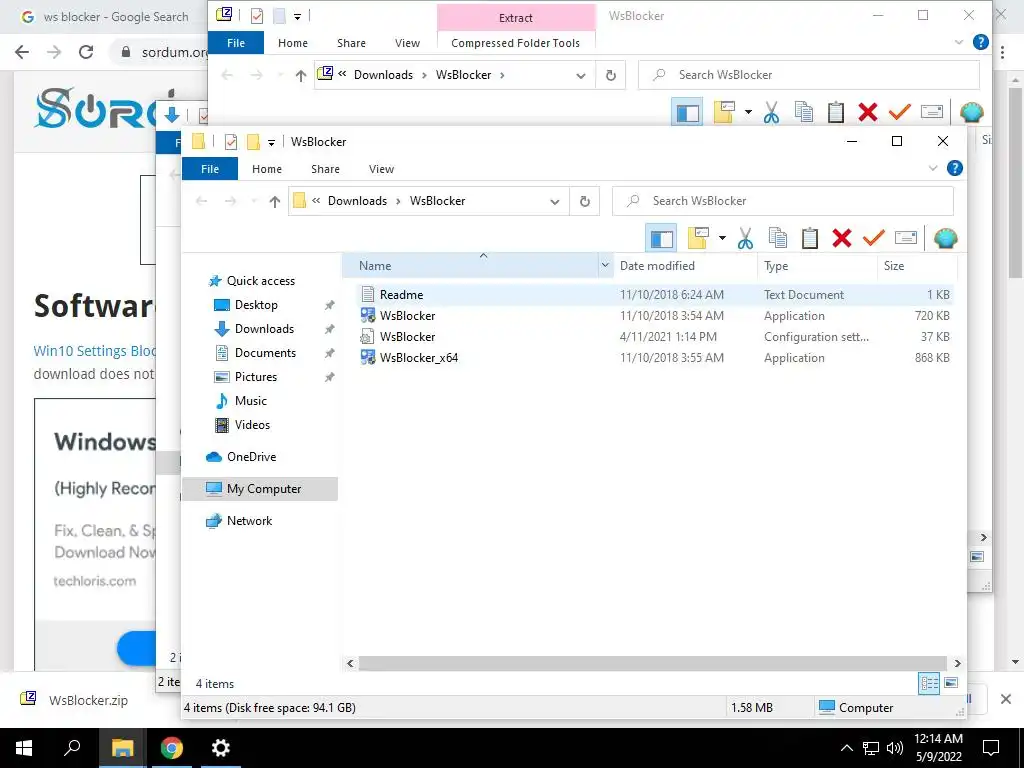Screen dimensions: 1024x768
Task: Open Chrome from the taskbar
Action: 172,748
